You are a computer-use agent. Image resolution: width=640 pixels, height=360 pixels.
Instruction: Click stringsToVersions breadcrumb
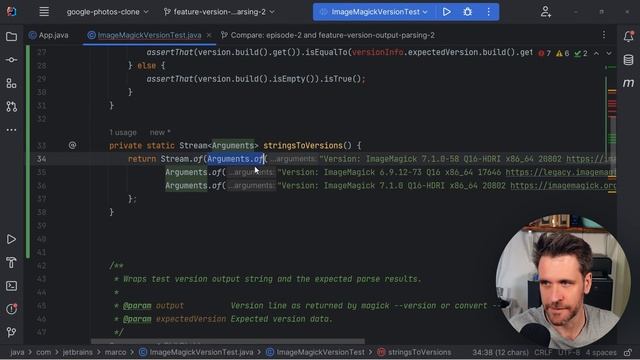tap(414, 352)
